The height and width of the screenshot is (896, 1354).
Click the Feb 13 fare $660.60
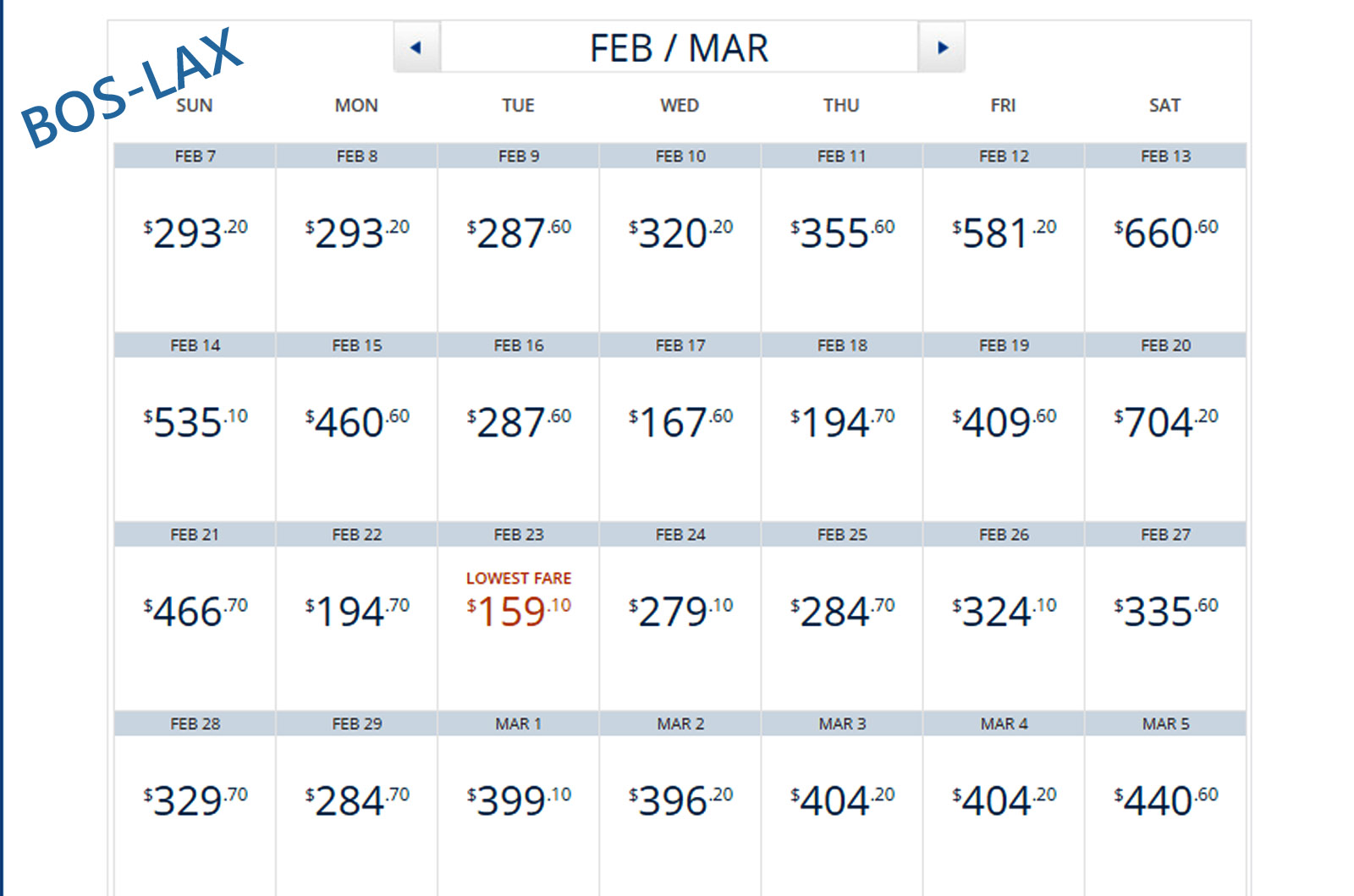(1165, 233)
